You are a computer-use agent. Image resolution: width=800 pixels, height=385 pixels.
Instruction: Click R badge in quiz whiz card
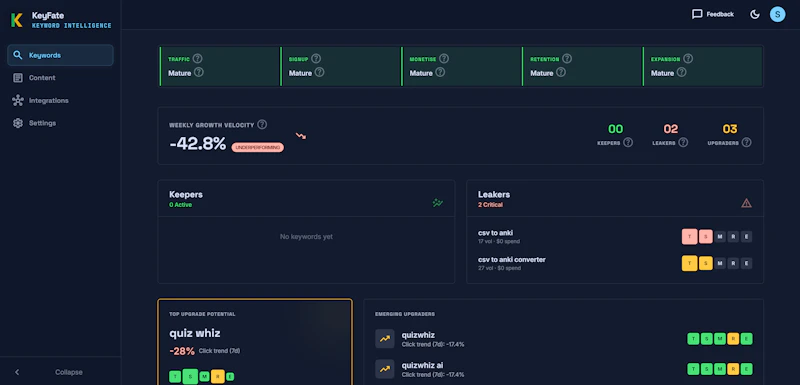click(x=218, y=376)
